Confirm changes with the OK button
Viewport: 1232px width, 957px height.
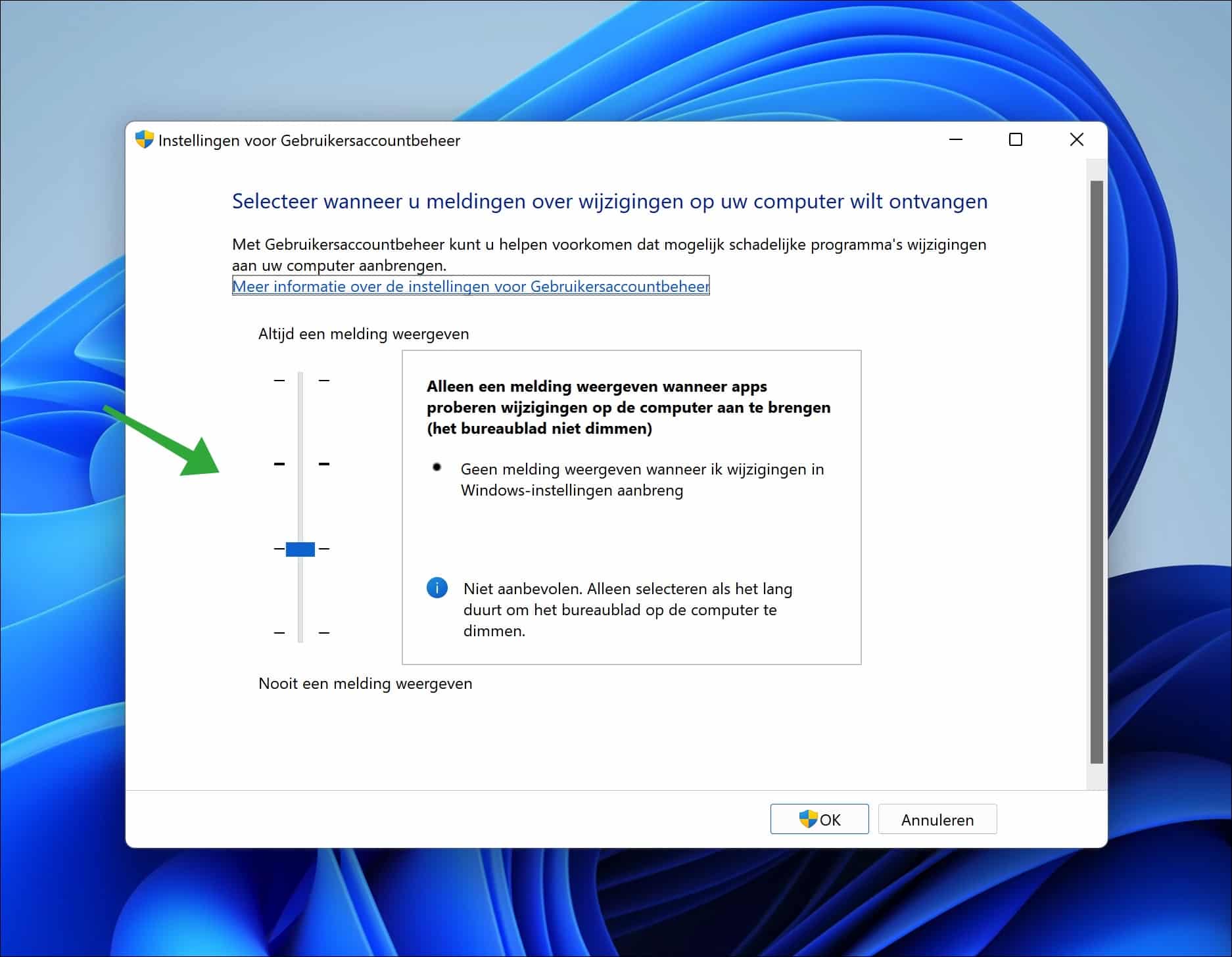pyautogui.click(x=819, y=819)
